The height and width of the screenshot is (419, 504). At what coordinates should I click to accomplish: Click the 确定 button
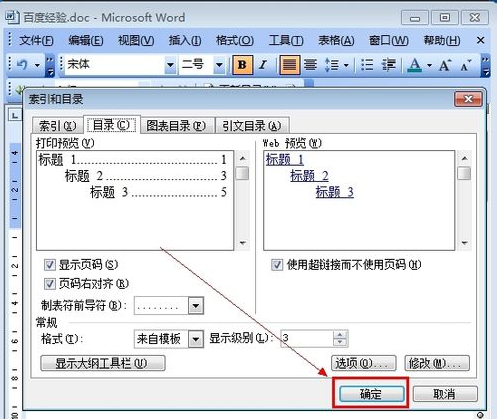[371, 394]
